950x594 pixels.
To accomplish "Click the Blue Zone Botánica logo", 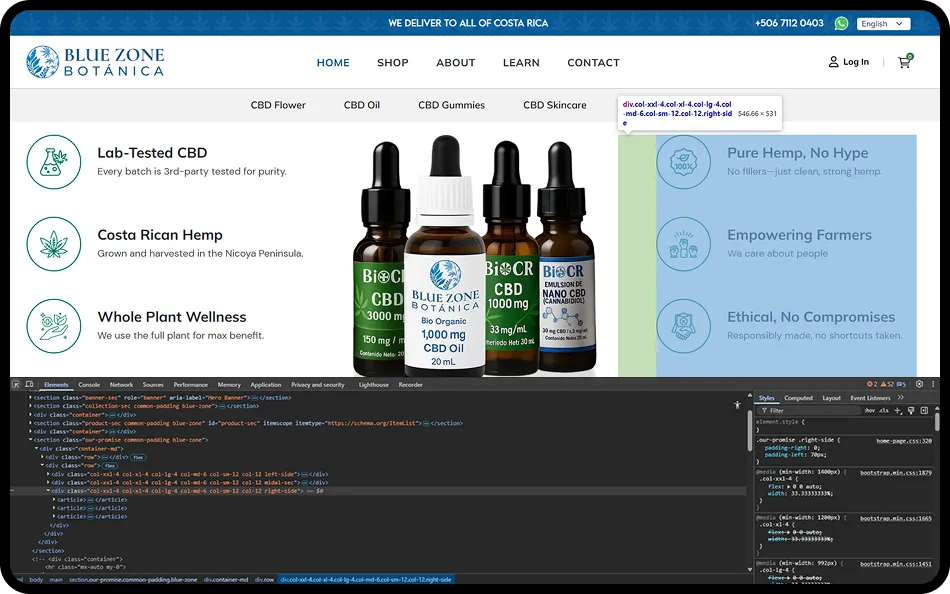I will (95, 62).
